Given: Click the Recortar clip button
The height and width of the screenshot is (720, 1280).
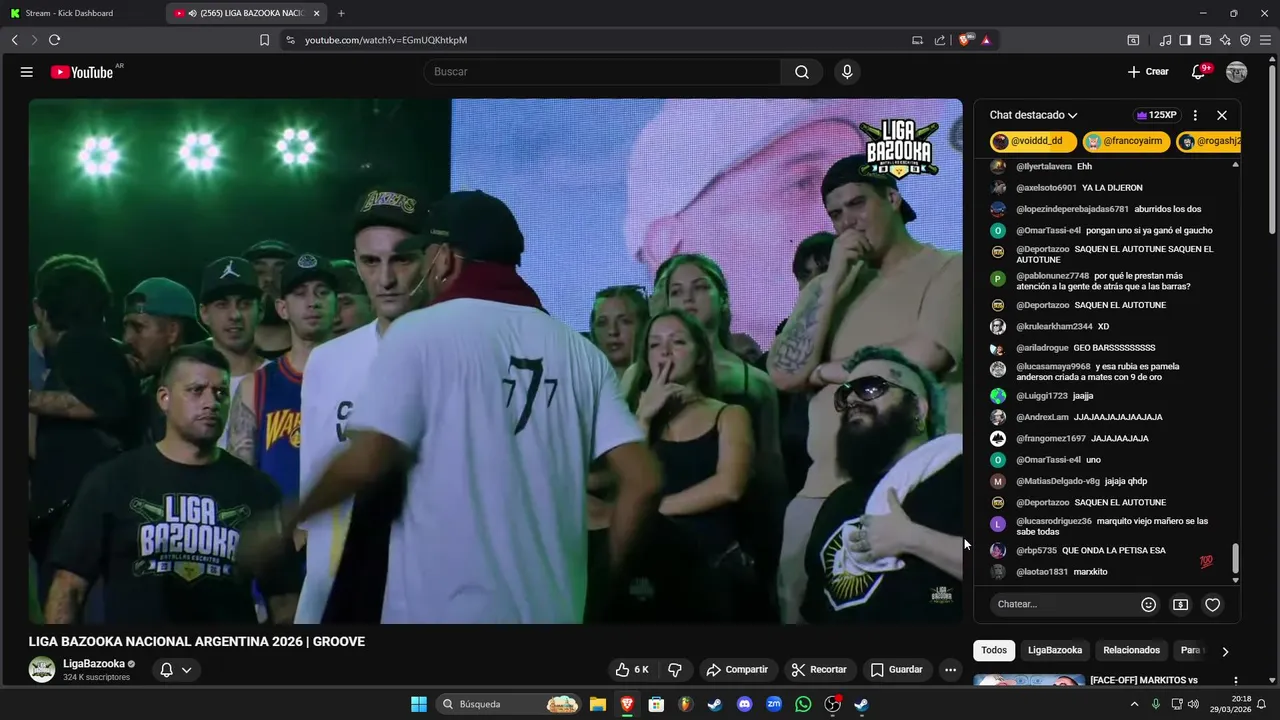Looking at the screenshot, I should 819,670.
